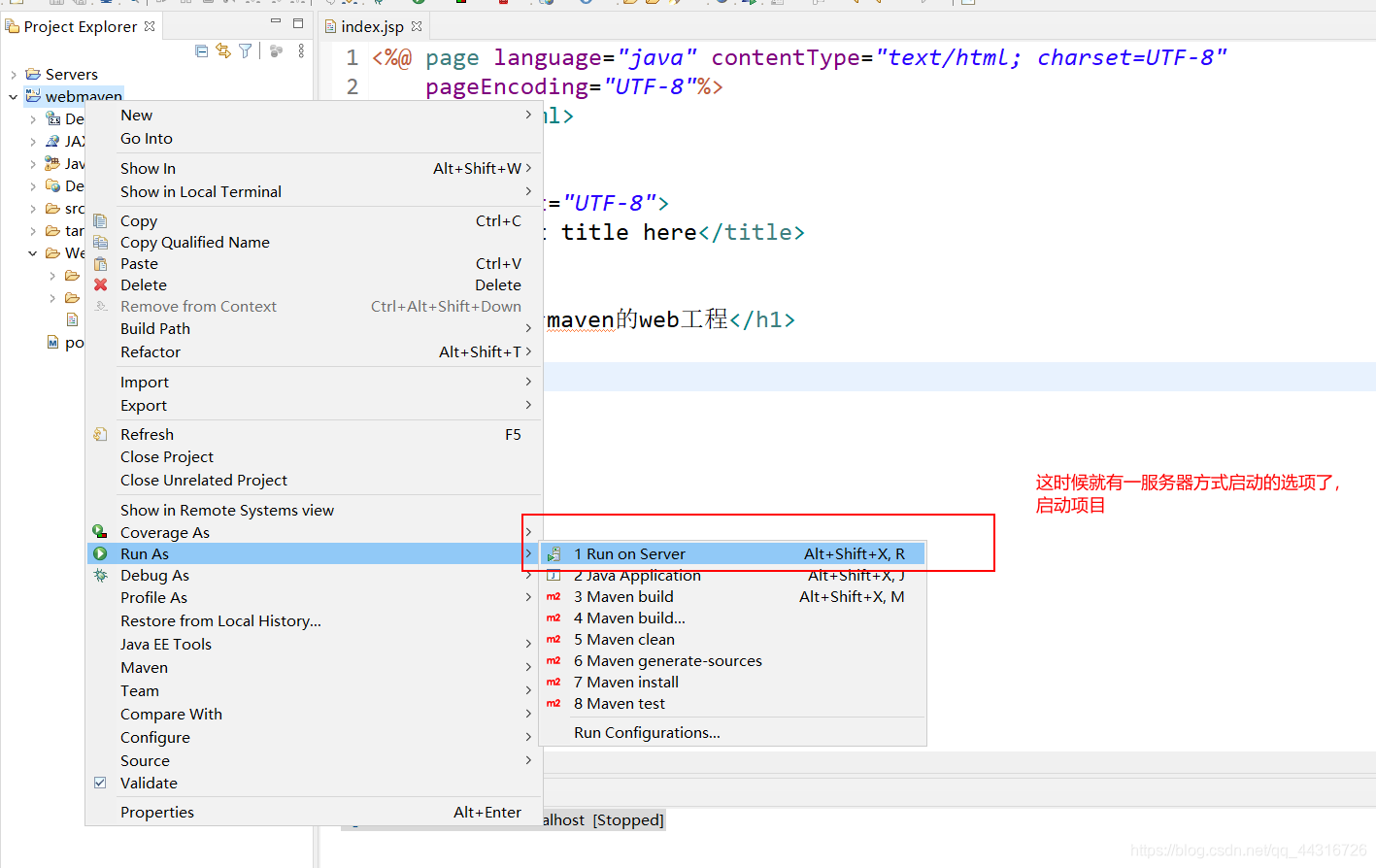Click the red Delete cross icon
The width and height of the screenshot is (1376, 868).
pyautogui.click(x=100, y=284)
